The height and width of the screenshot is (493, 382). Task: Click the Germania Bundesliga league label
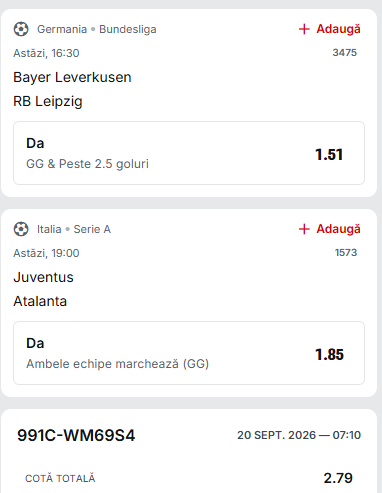click(x=97, y=29)
